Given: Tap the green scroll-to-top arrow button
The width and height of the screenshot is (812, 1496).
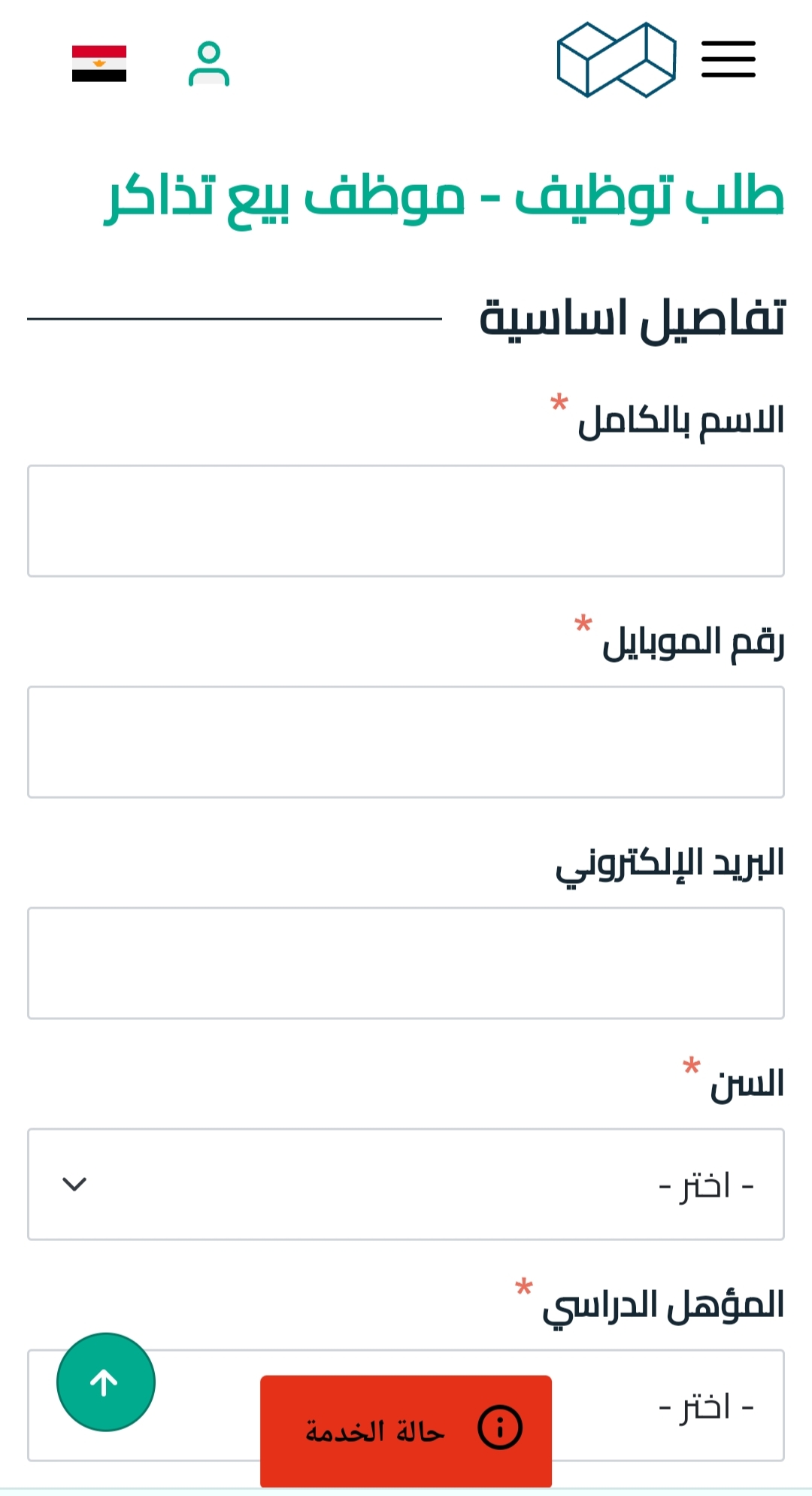Looking at the screenshot, I should tap(106, 1382).
